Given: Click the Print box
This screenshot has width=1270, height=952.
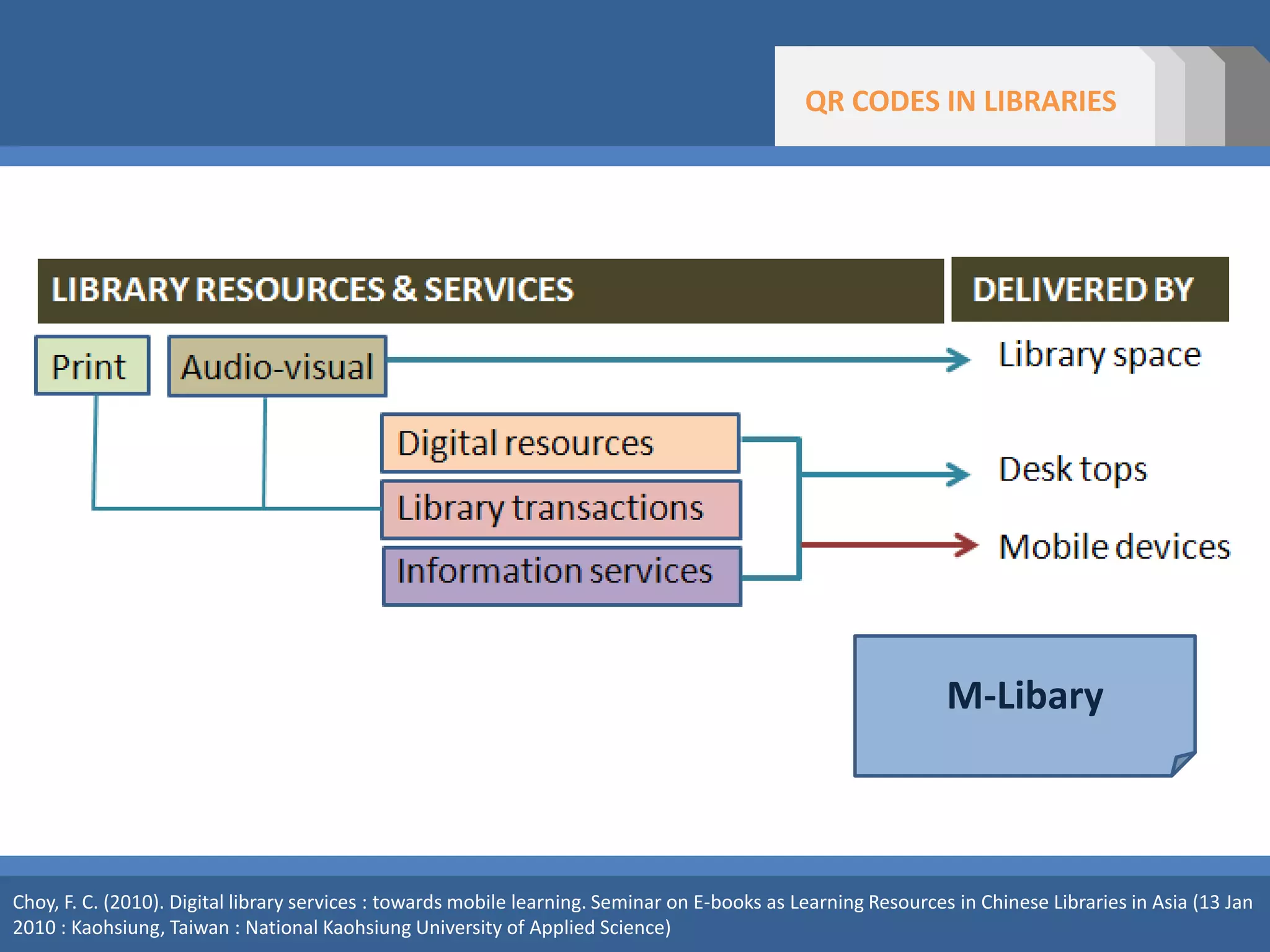Looking at the screenshot, I should tap(92, 366).
